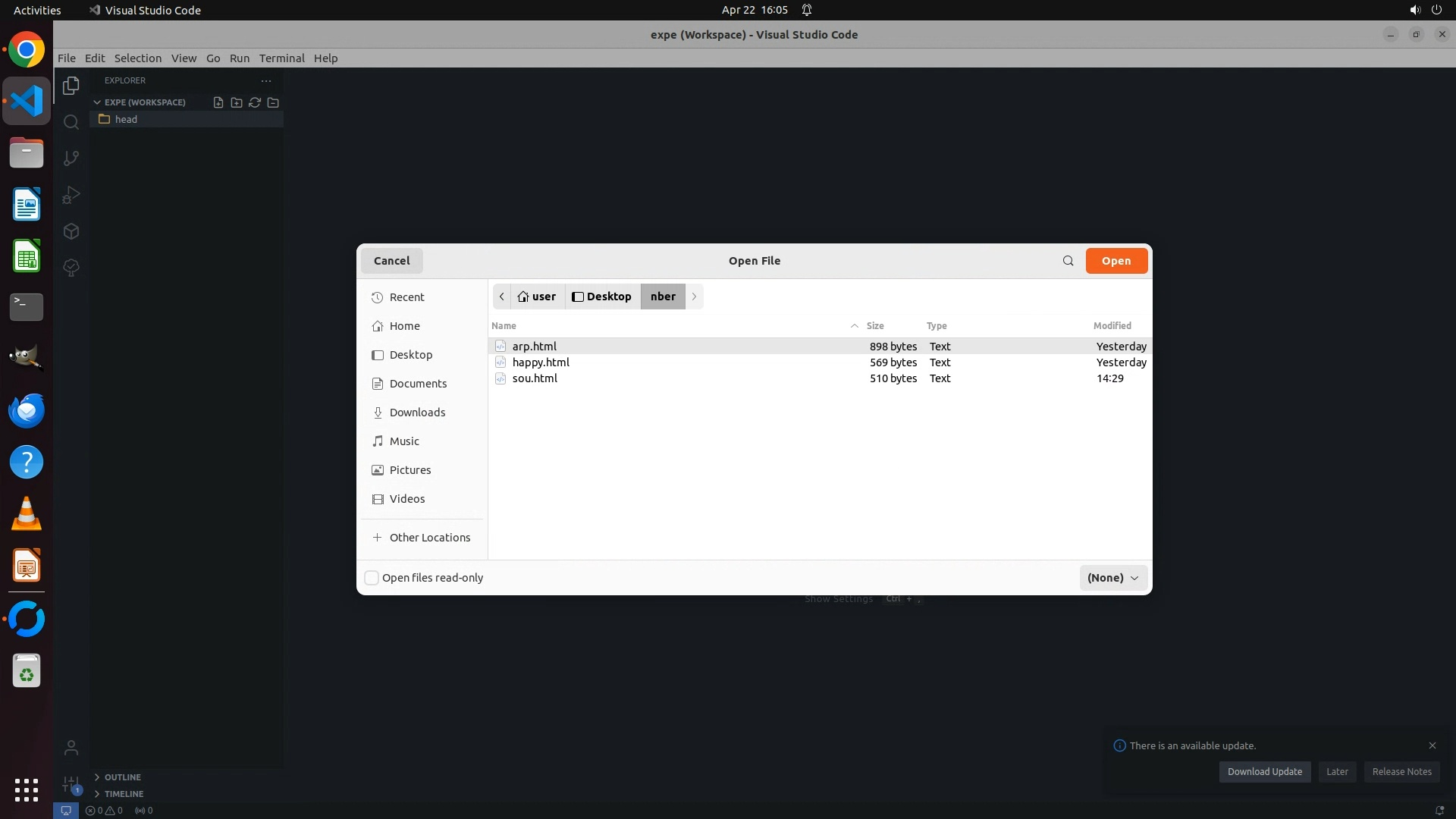The image size is (1456, 819).
Task: Click Refresh Explorer icon
Action: pyautogui.click(x=255, y=102)
